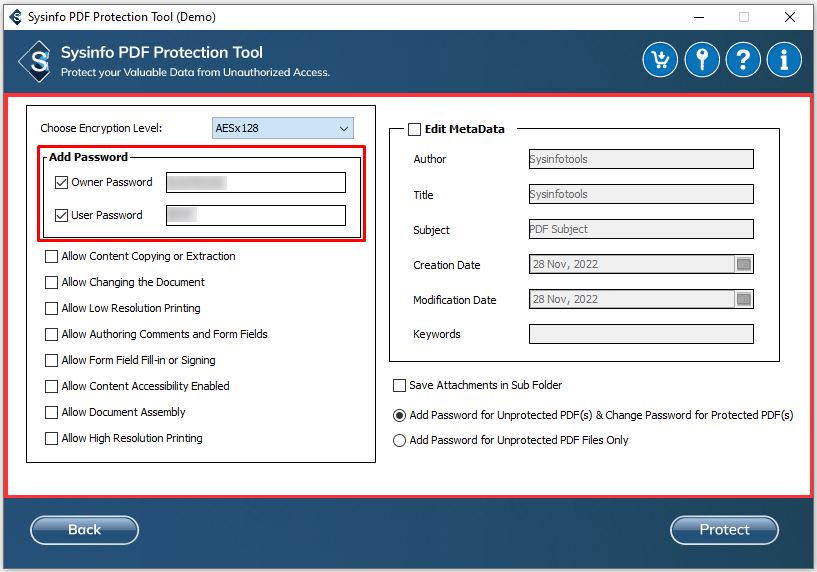Click the shopping cart buy icon
817x572 pixels.
click(x=660, y=60)
